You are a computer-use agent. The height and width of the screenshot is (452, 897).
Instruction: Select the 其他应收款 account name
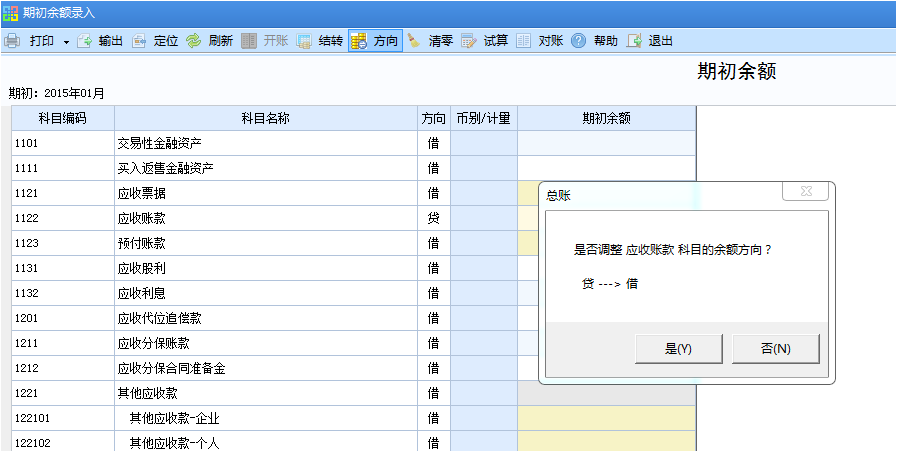pos(147,394)
